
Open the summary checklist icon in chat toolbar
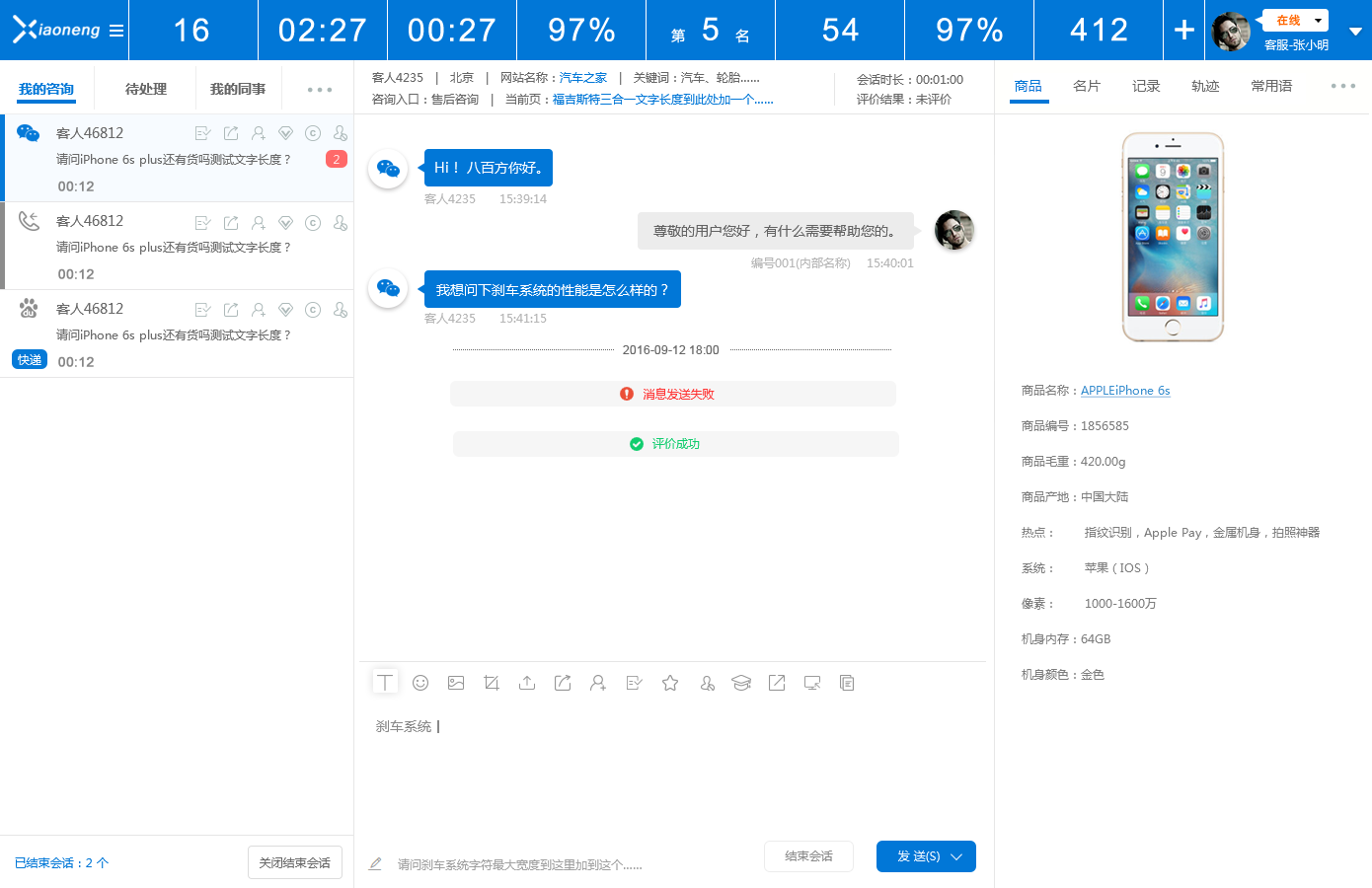click(635, 683)
